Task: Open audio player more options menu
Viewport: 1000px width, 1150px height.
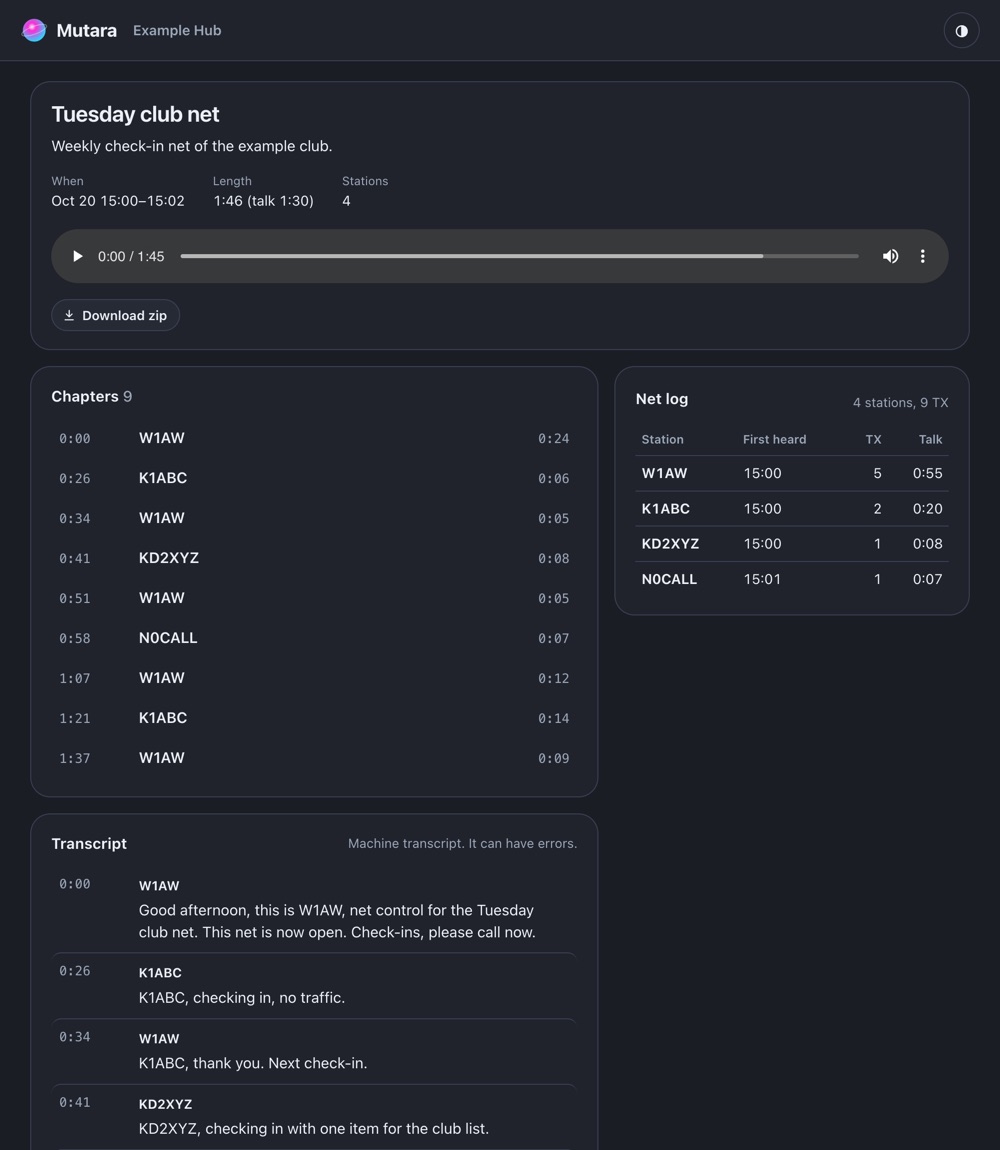Action: (x=922, y=256)
